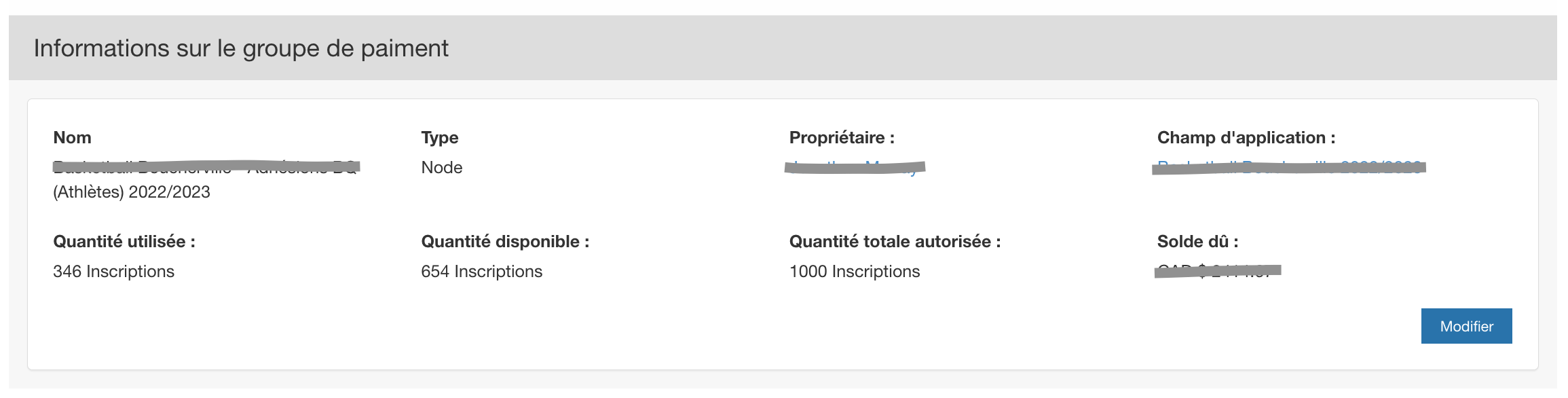The image size is (1568, 398).
Task: Click the redacted Solde dû amount
Action: tap(1217, 271)
